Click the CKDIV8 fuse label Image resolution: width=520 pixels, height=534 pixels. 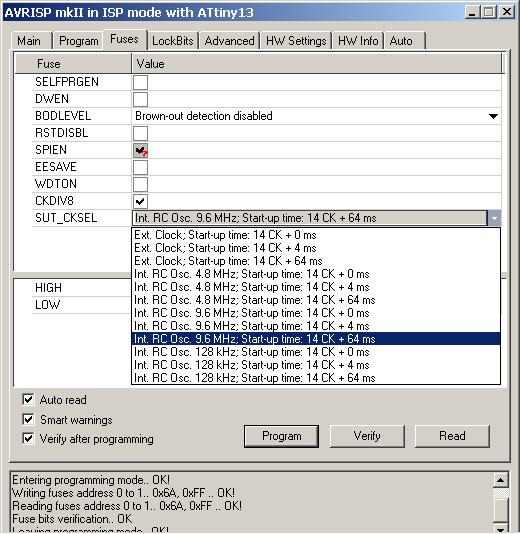point(54,201)
